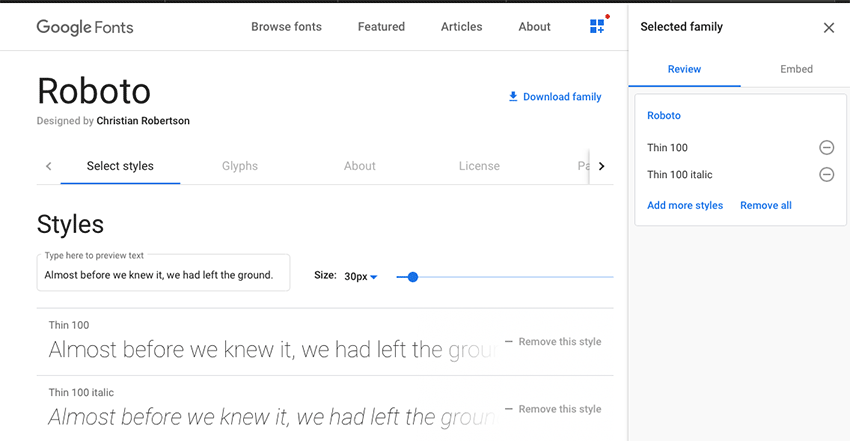Open the About item in the top navigation bar
The image size is (850, 441).
534,27
